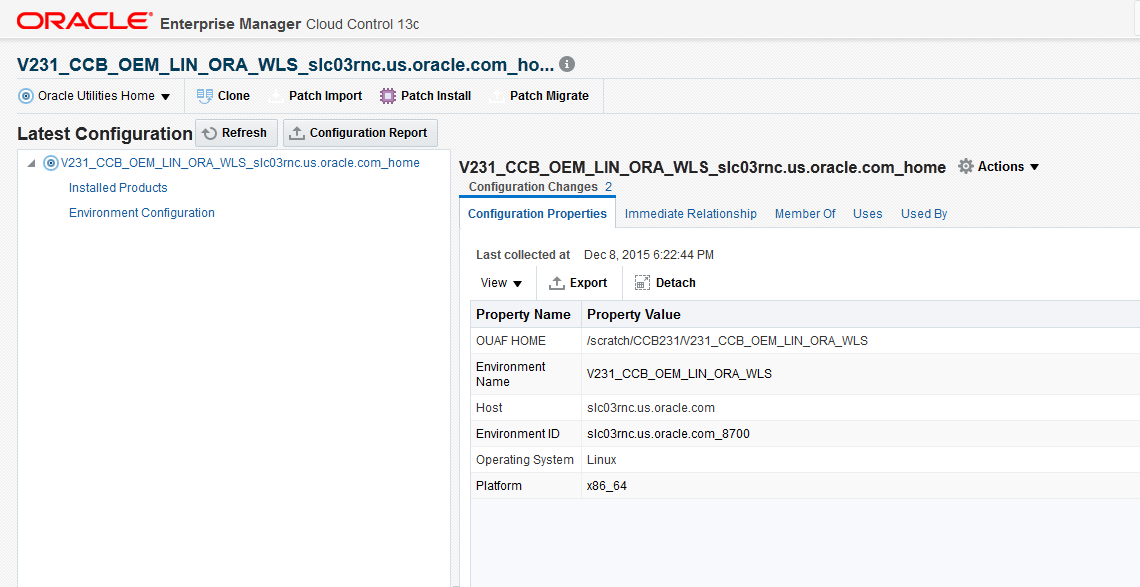Viewport: 1140px width, 587px height.
Task: Click the Patch Import upload icon
Action: point(276,96)
